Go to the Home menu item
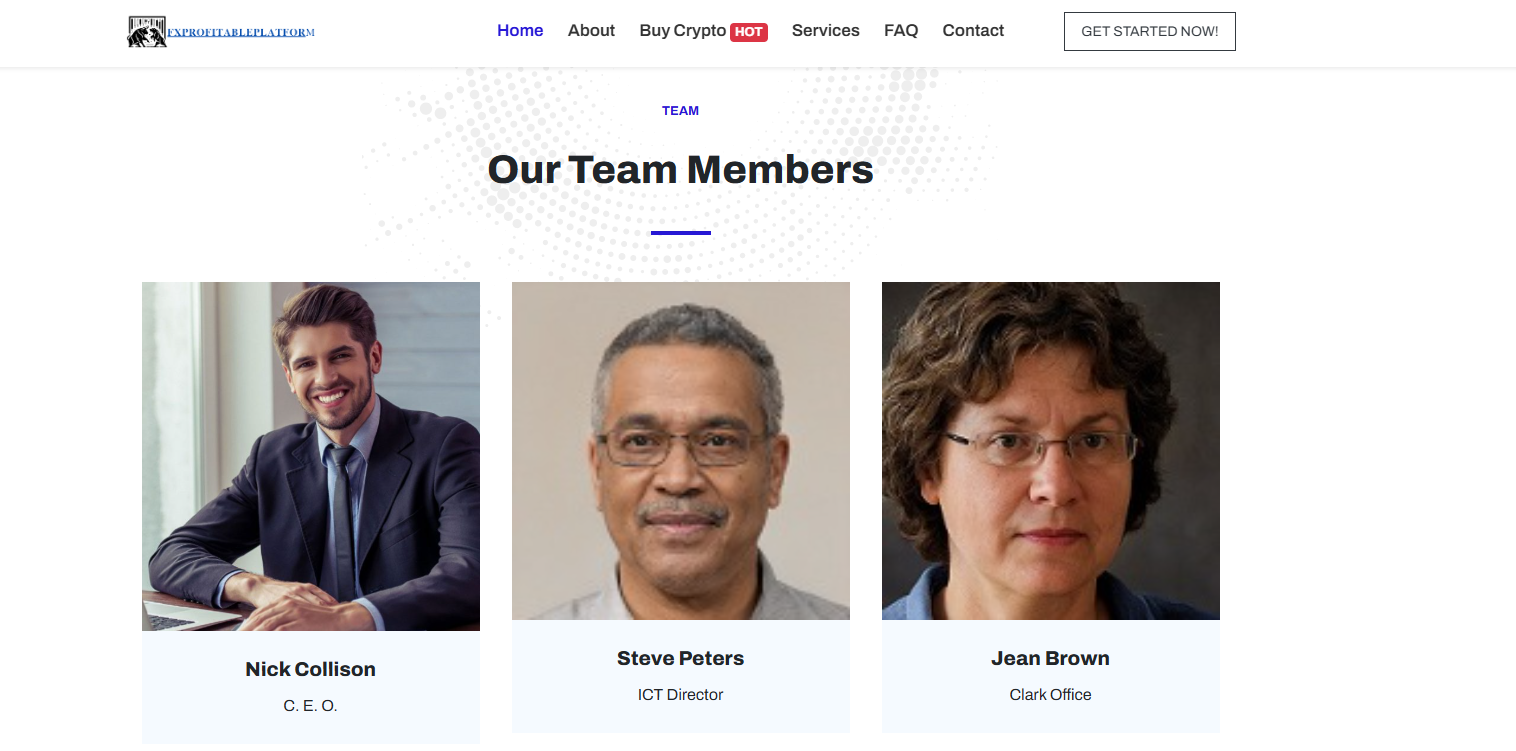 520,31
